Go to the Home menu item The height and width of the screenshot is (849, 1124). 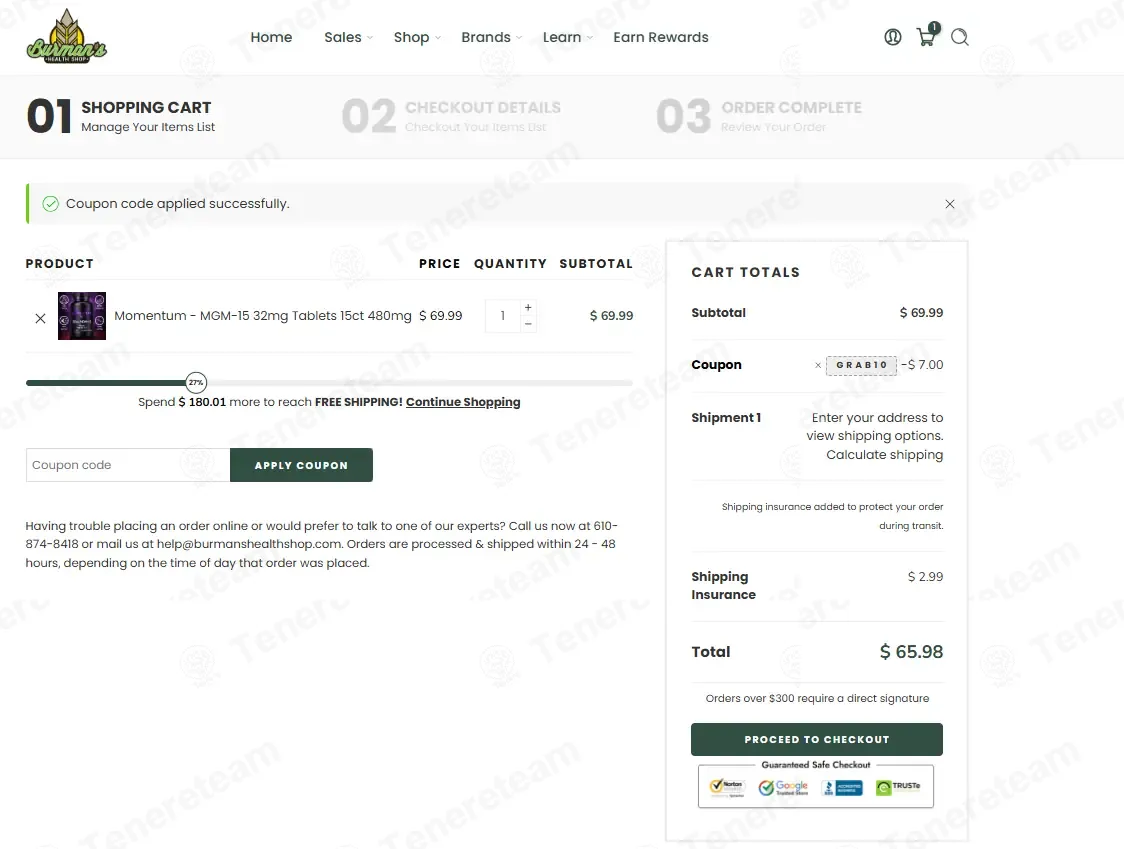[x=271, y=37]
